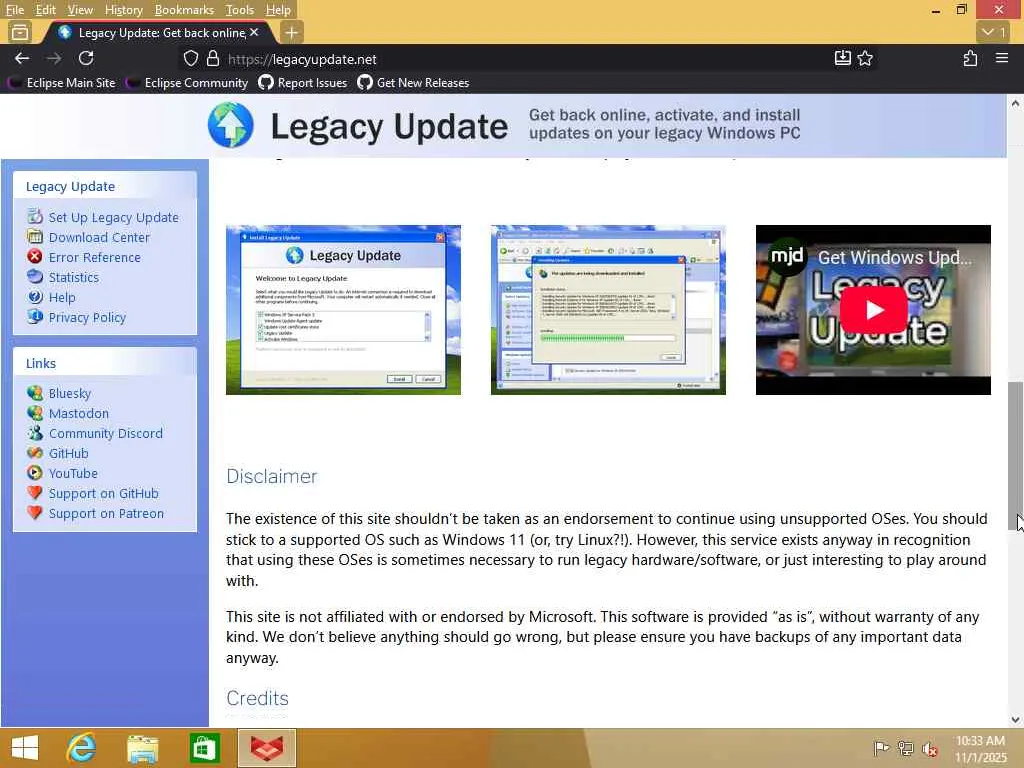Open the File menu

tap(14, 10)
